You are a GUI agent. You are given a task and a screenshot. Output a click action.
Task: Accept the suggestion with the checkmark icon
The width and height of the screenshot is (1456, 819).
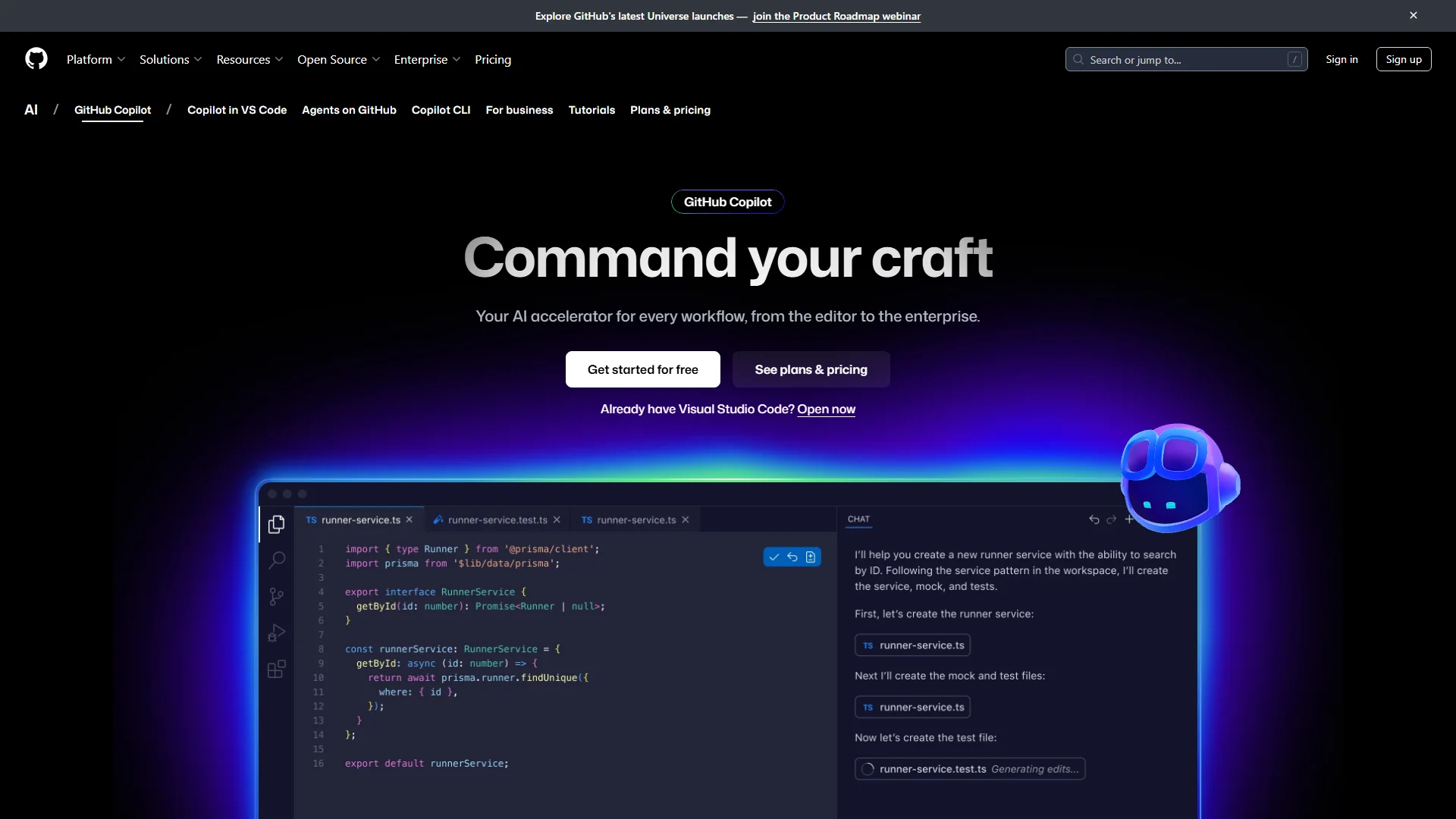coord(773,557)
